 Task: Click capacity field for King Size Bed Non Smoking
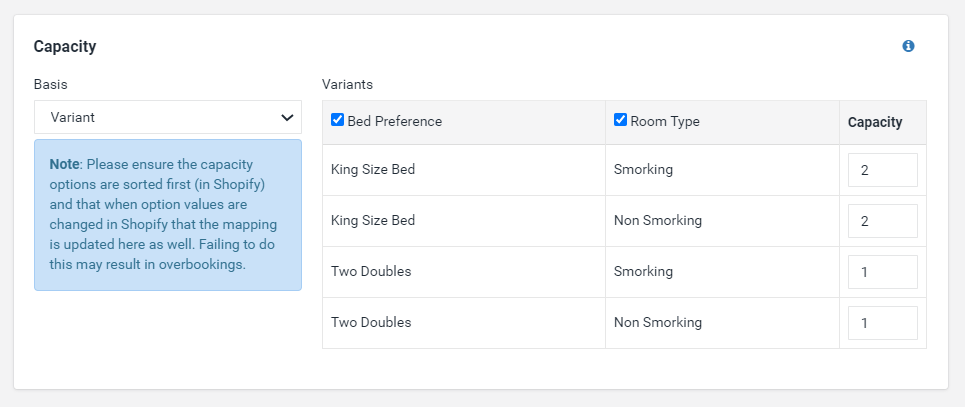click(883, 221)
